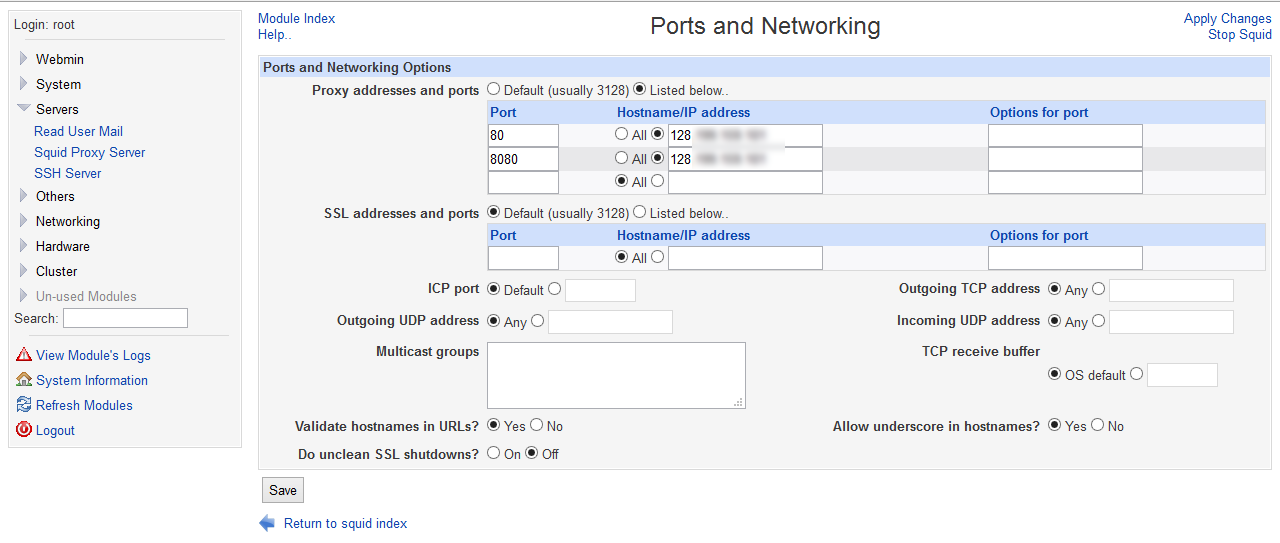Click the red Logout power icon
The height and width of the screenshot is (543, 1280).
click(x=24, y=430)
